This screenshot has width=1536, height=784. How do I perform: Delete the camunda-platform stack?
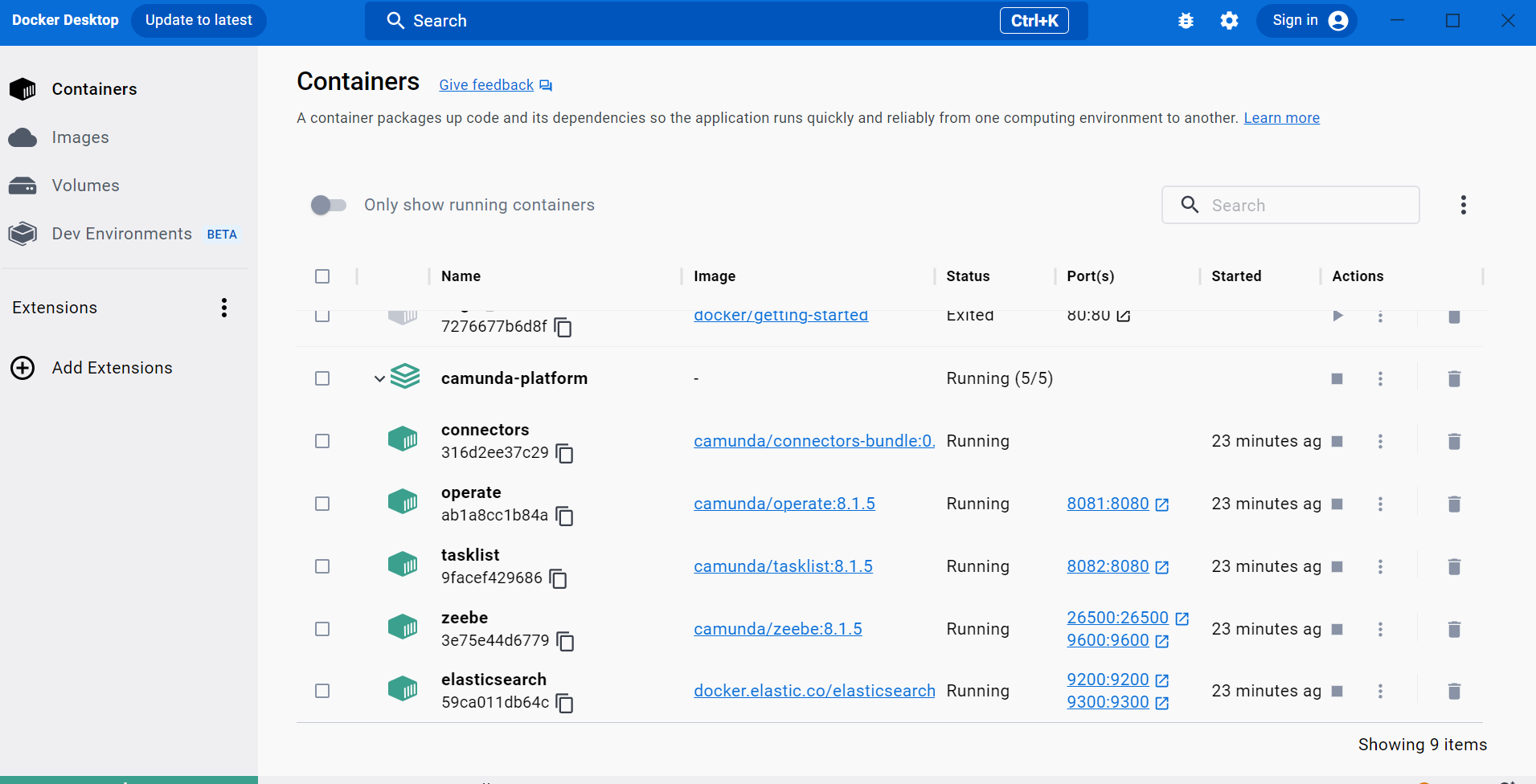point(1454,378)
